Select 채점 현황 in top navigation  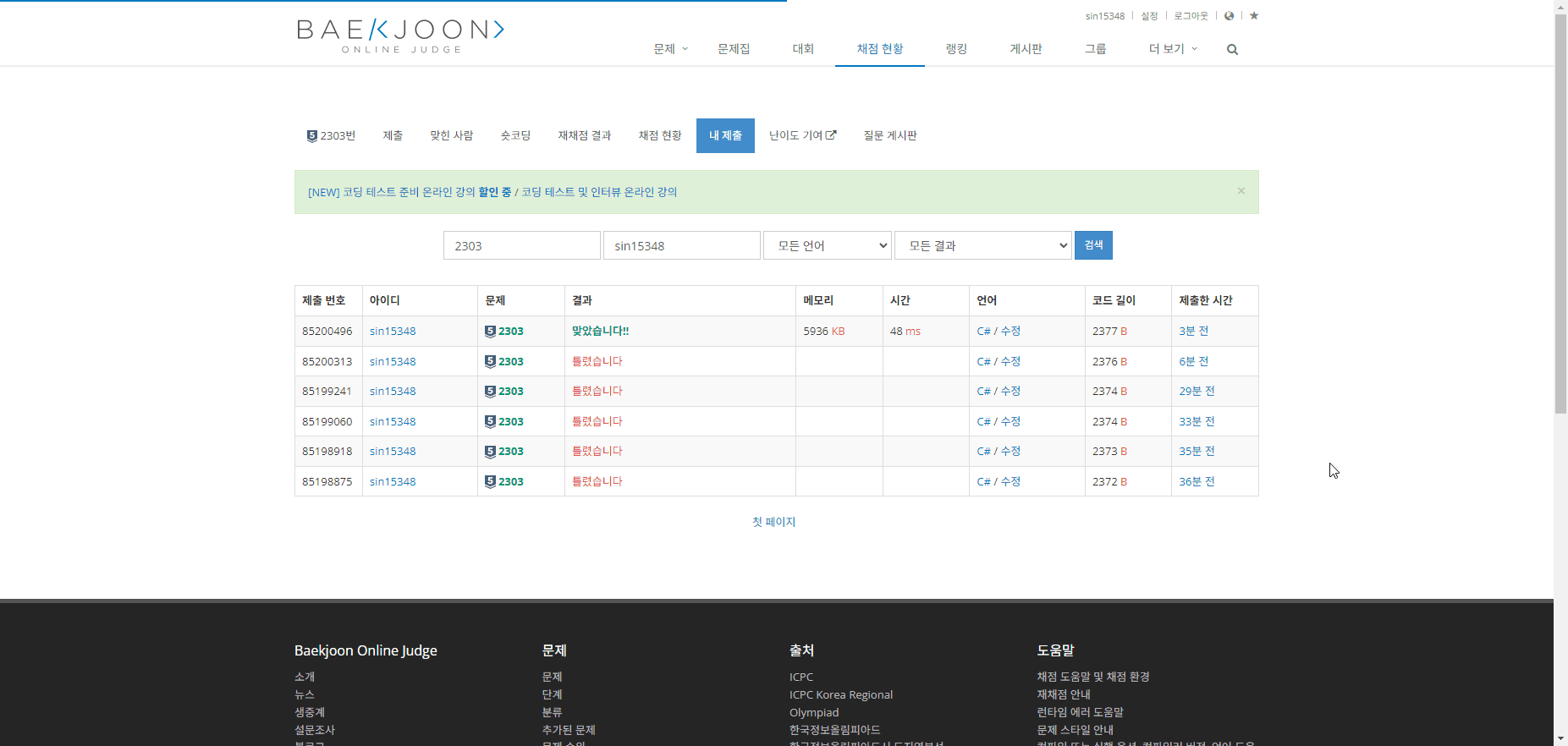[x=880, y=49]
